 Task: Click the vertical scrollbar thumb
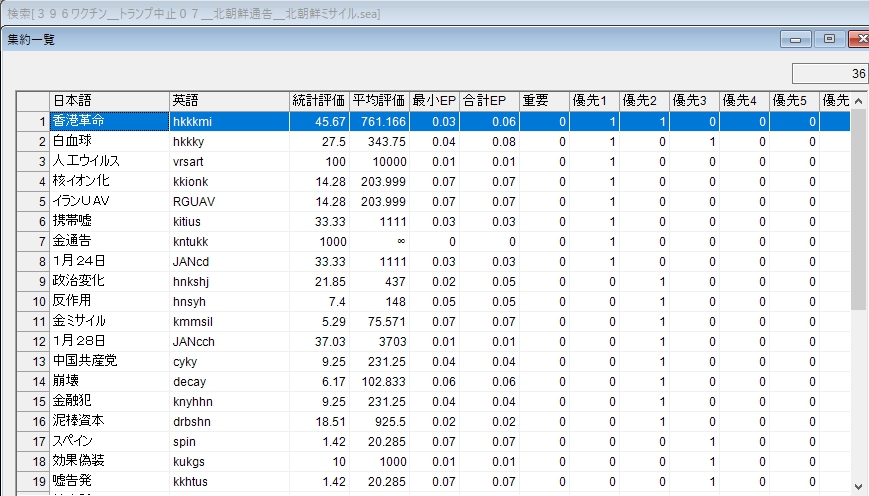859,210
